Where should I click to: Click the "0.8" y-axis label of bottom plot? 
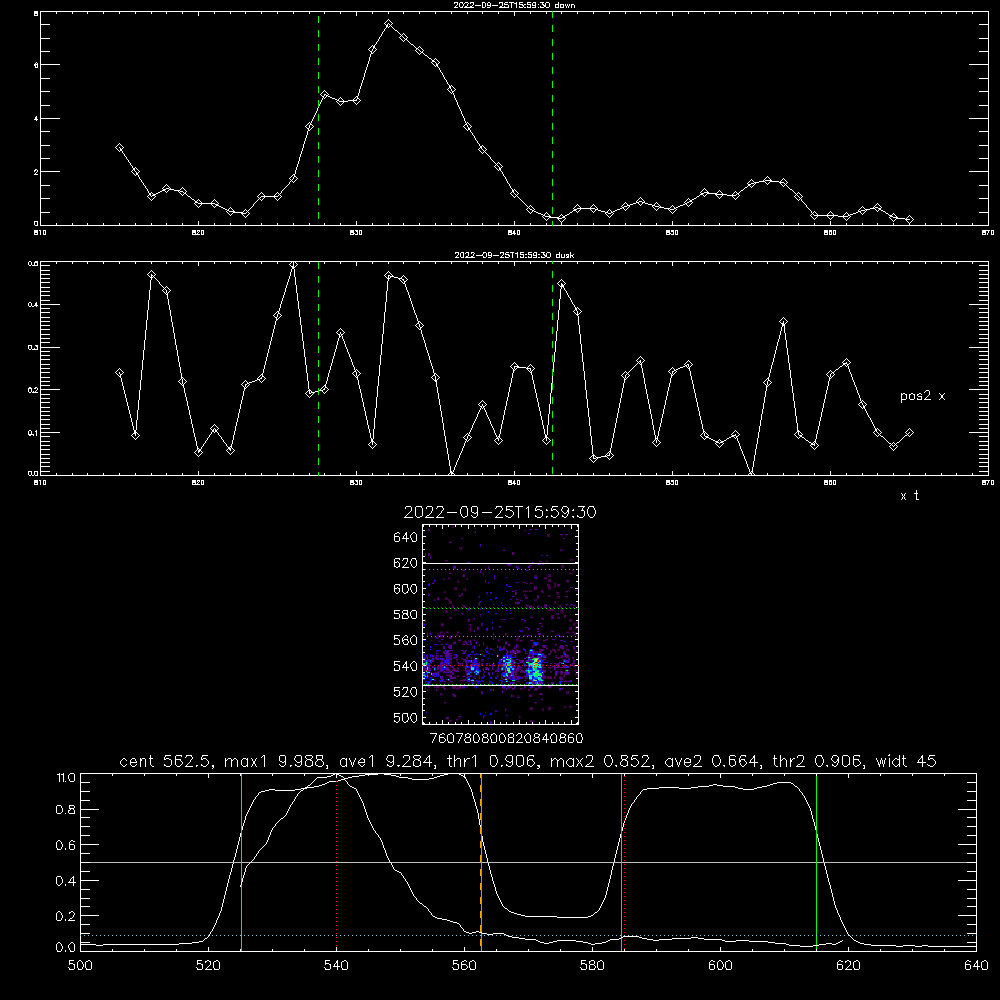(66, 810)
